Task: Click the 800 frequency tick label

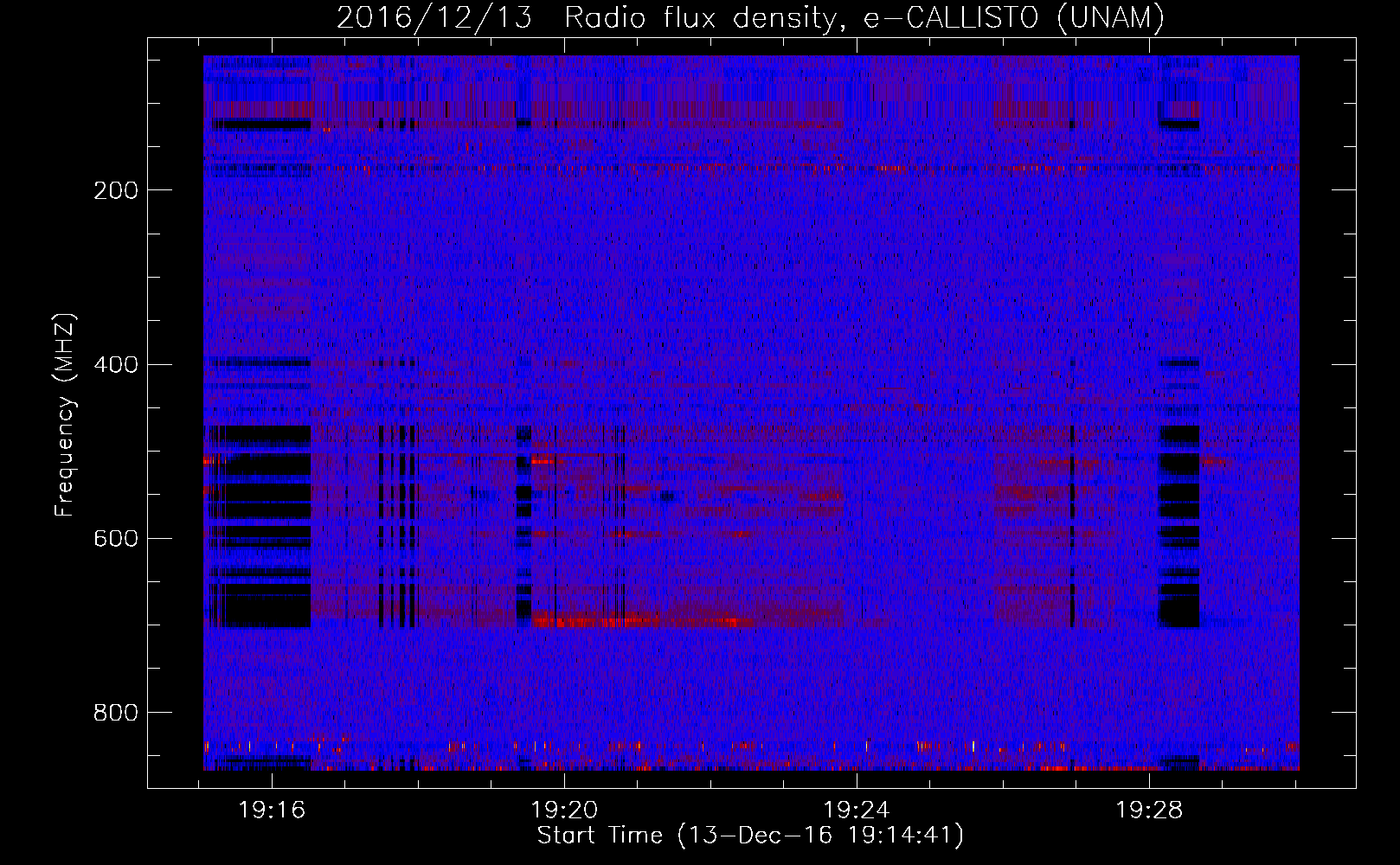Action: tap(116, 713)
